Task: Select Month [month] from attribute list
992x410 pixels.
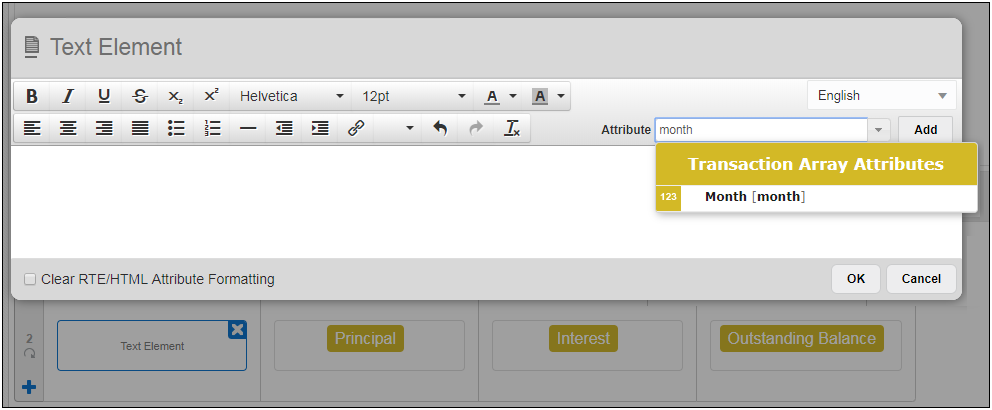Action: pyautogui.click(x=755, y=197)
